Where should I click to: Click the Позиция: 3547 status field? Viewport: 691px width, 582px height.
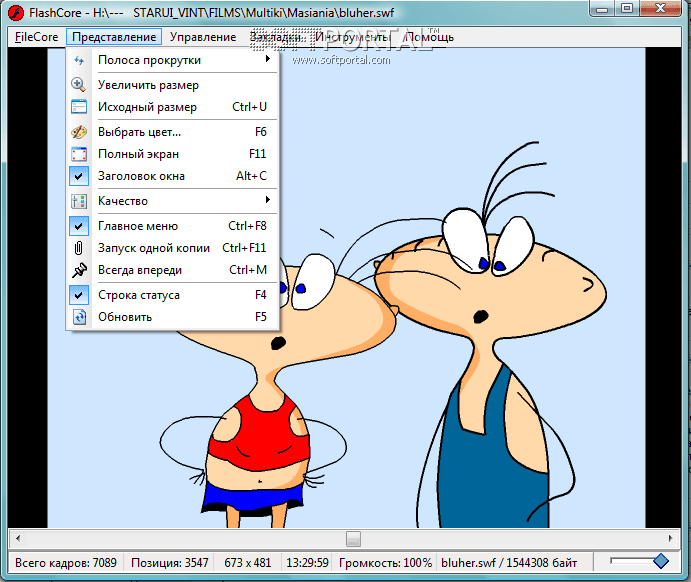click(170, 563)
